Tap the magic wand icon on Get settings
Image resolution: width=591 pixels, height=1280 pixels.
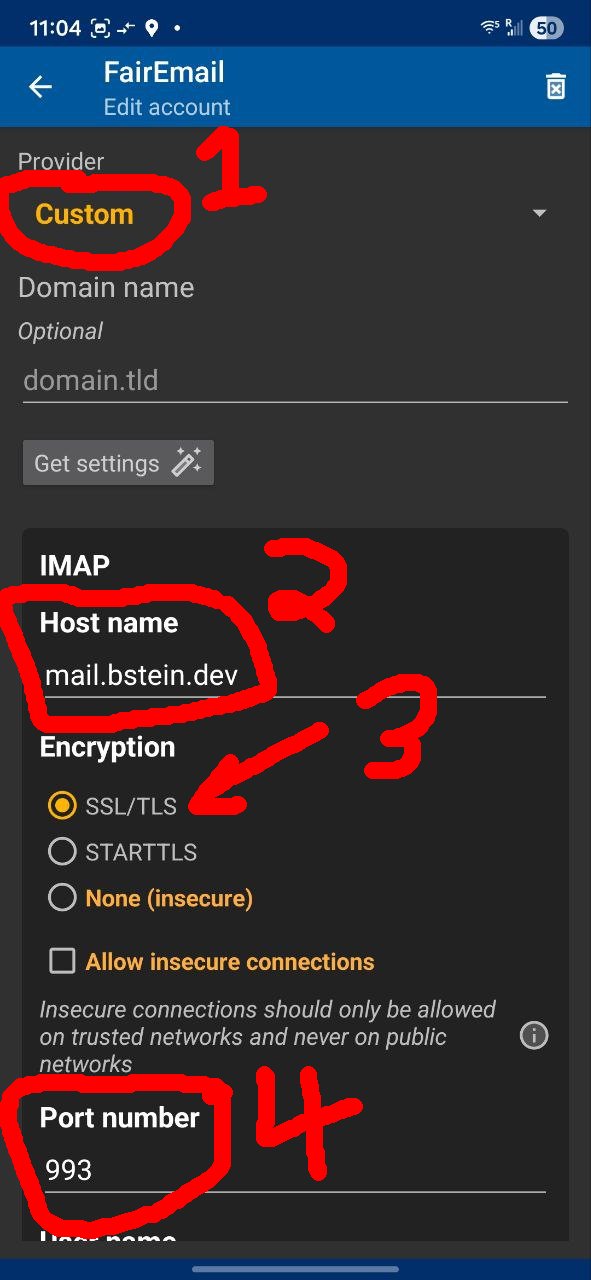coord(187,463)
